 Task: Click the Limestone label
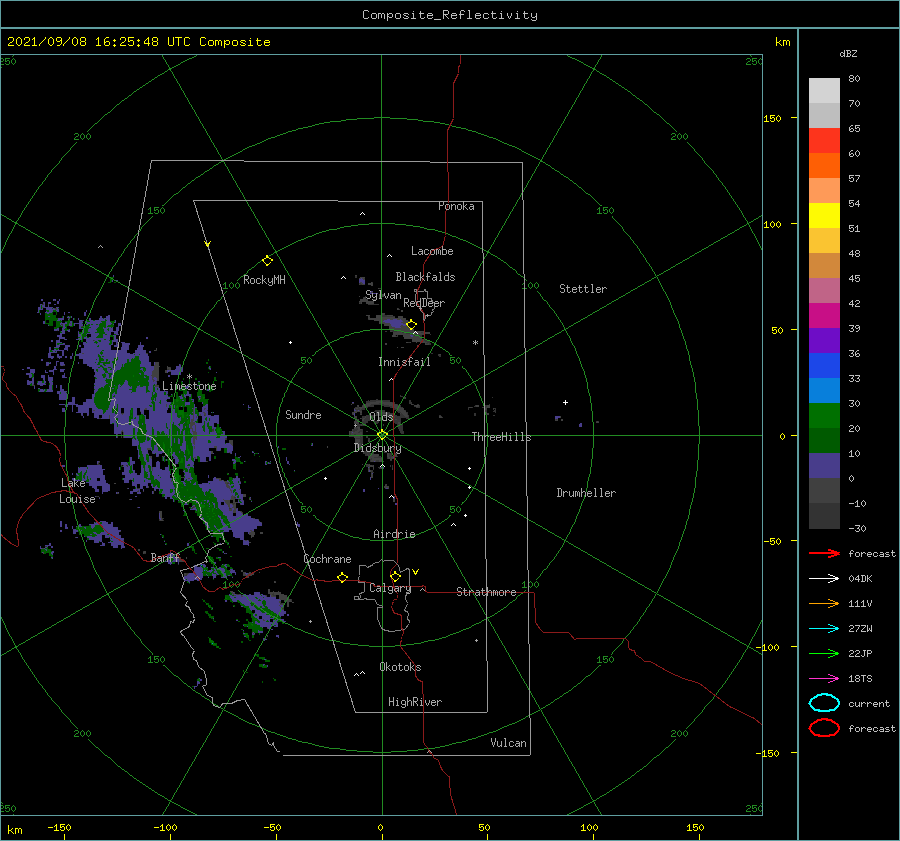pos(189,386)
